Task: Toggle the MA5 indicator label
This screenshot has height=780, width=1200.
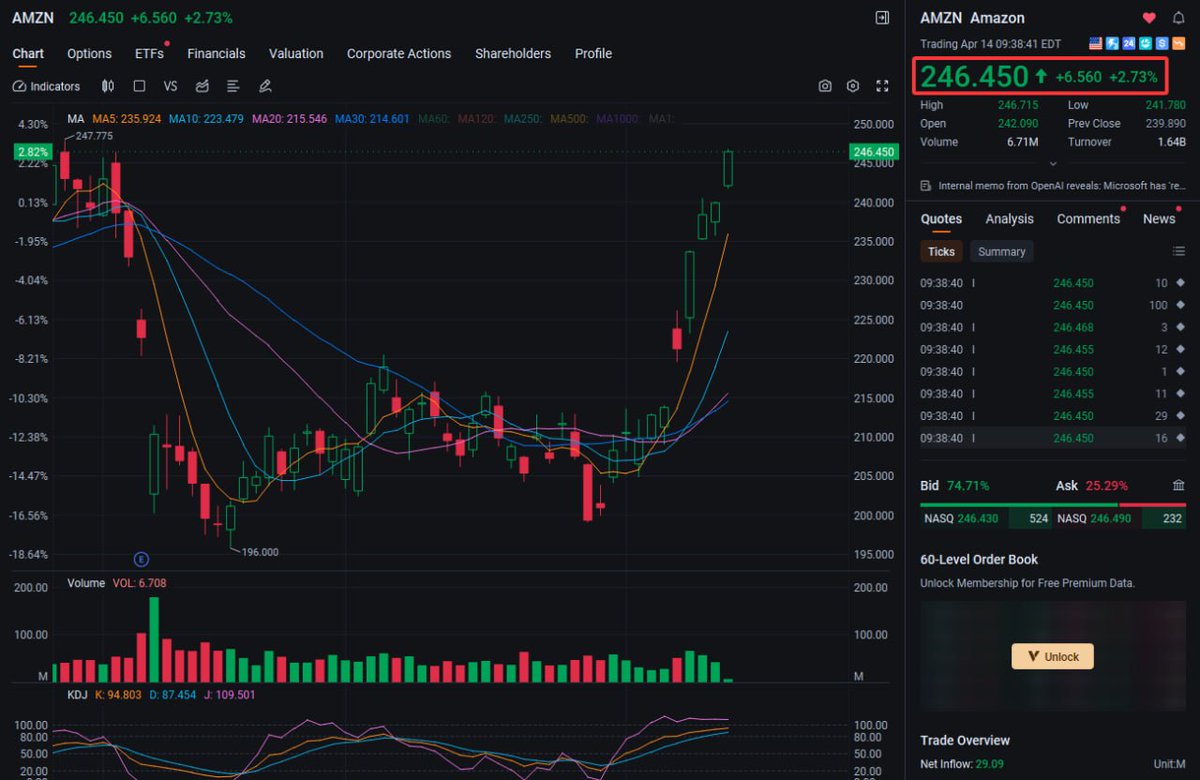Action: (127, 119)
